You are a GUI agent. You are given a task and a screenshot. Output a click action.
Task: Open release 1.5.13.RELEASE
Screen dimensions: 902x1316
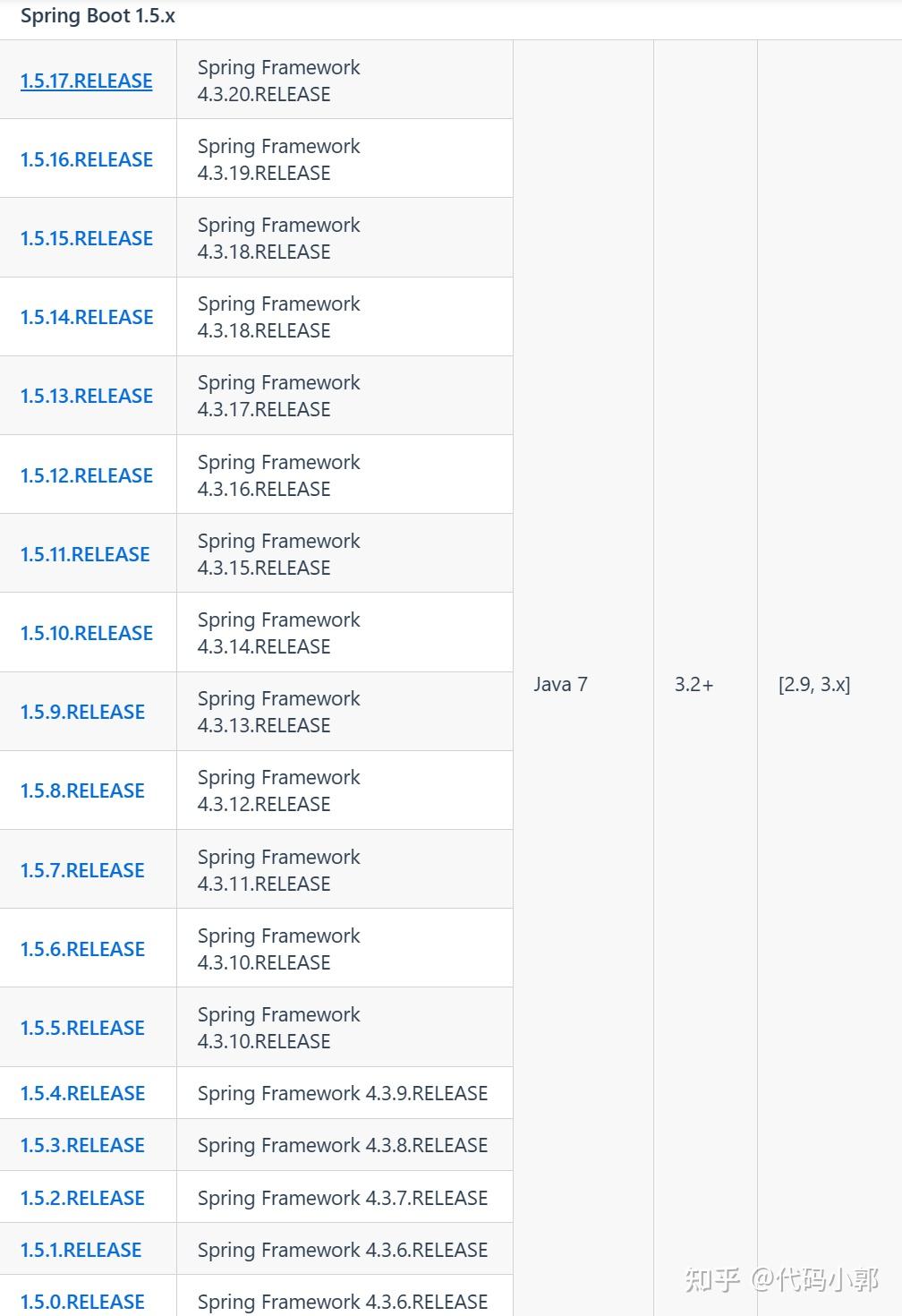coord(86,396)
